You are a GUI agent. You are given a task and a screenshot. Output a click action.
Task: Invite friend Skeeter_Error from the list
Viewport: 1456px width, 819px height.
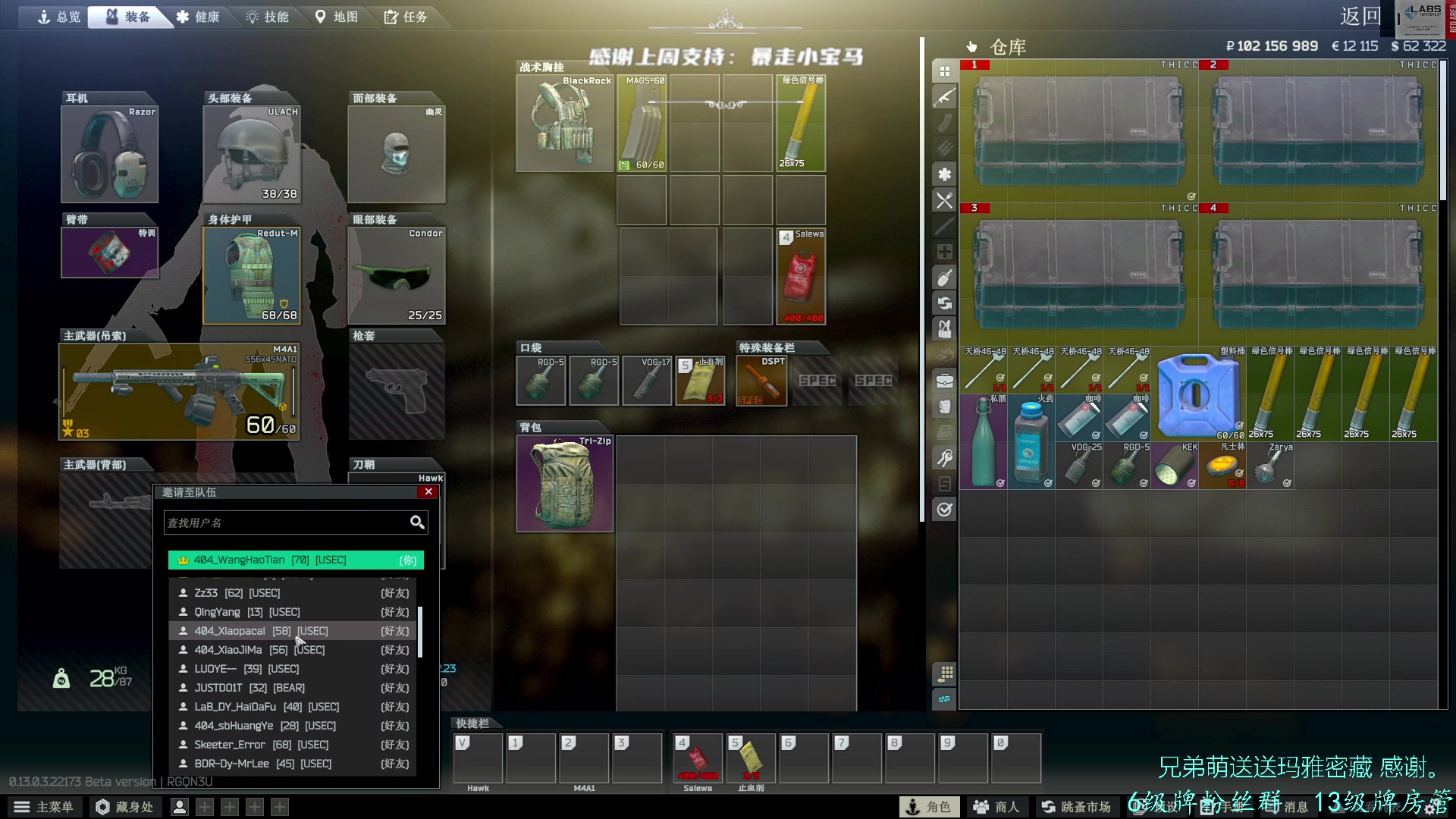tap(293, 745)
